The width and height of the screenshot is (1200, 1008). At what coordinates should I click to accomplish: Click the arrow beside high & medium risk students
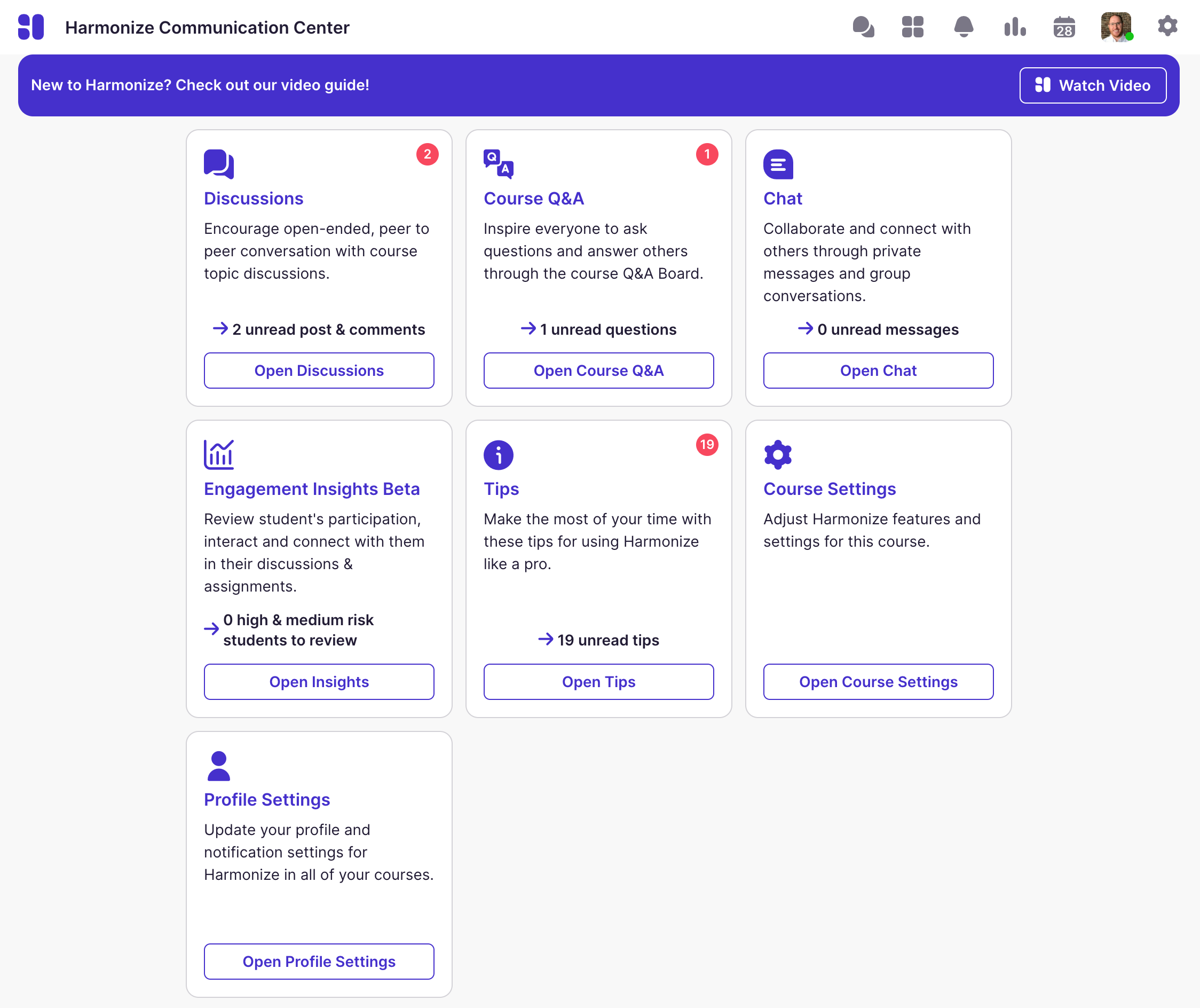(x=211, y=629)
